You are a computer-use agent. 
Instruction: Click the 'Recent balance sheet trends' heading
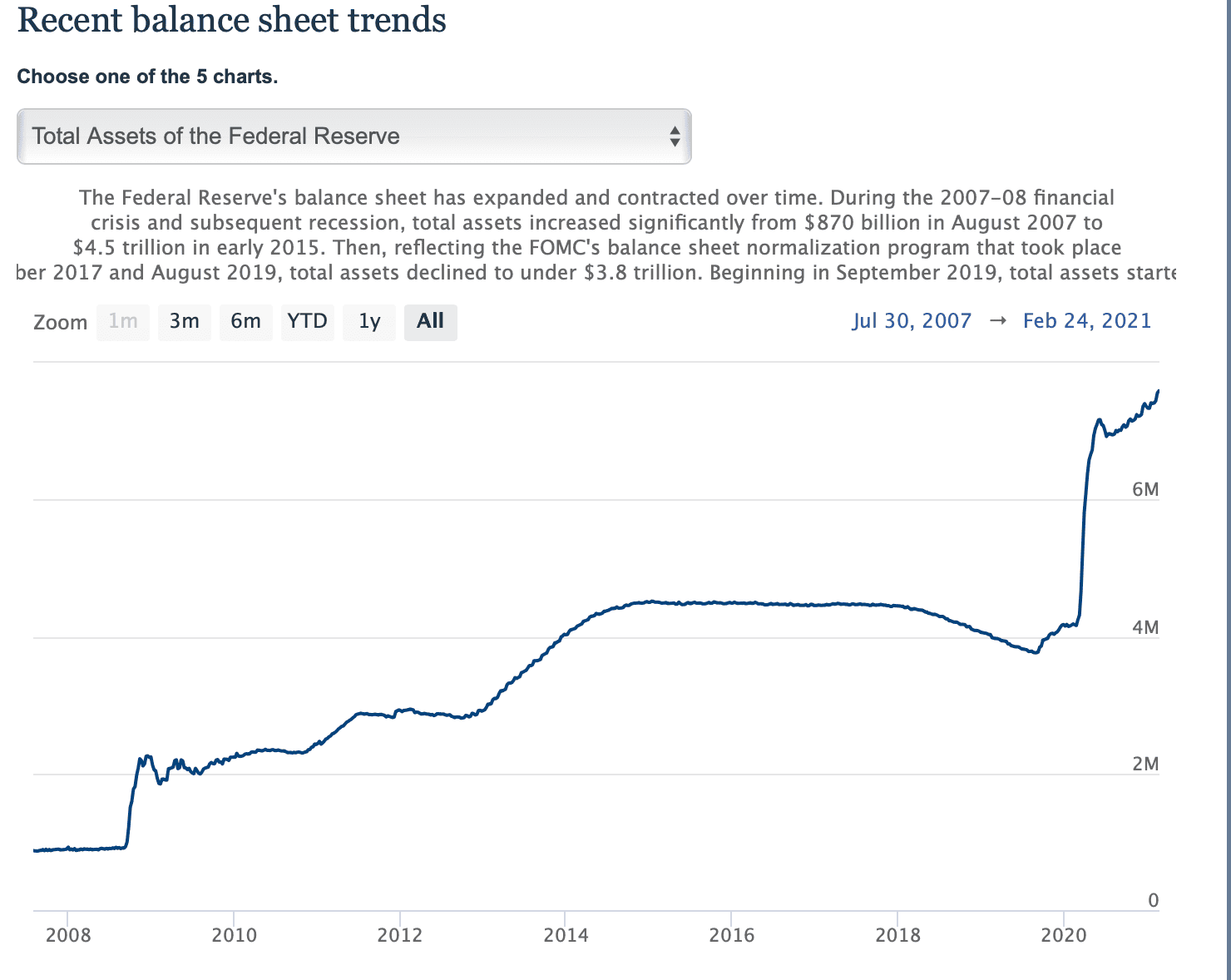pyautogui.click(x=233, y=20)
